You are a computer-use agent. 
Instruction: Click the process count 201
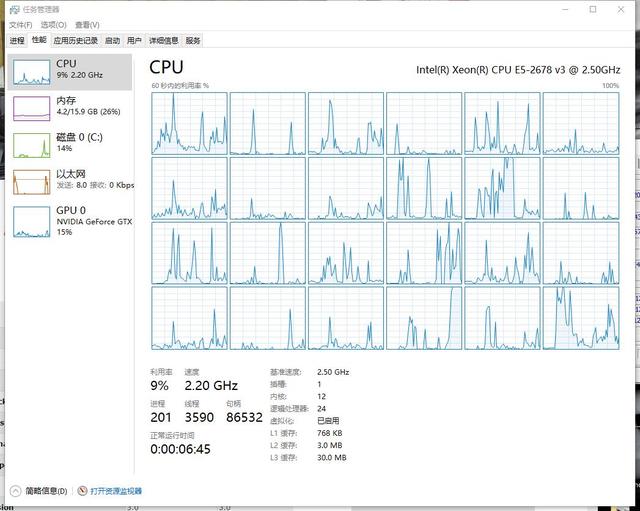[x=161, y=418]
